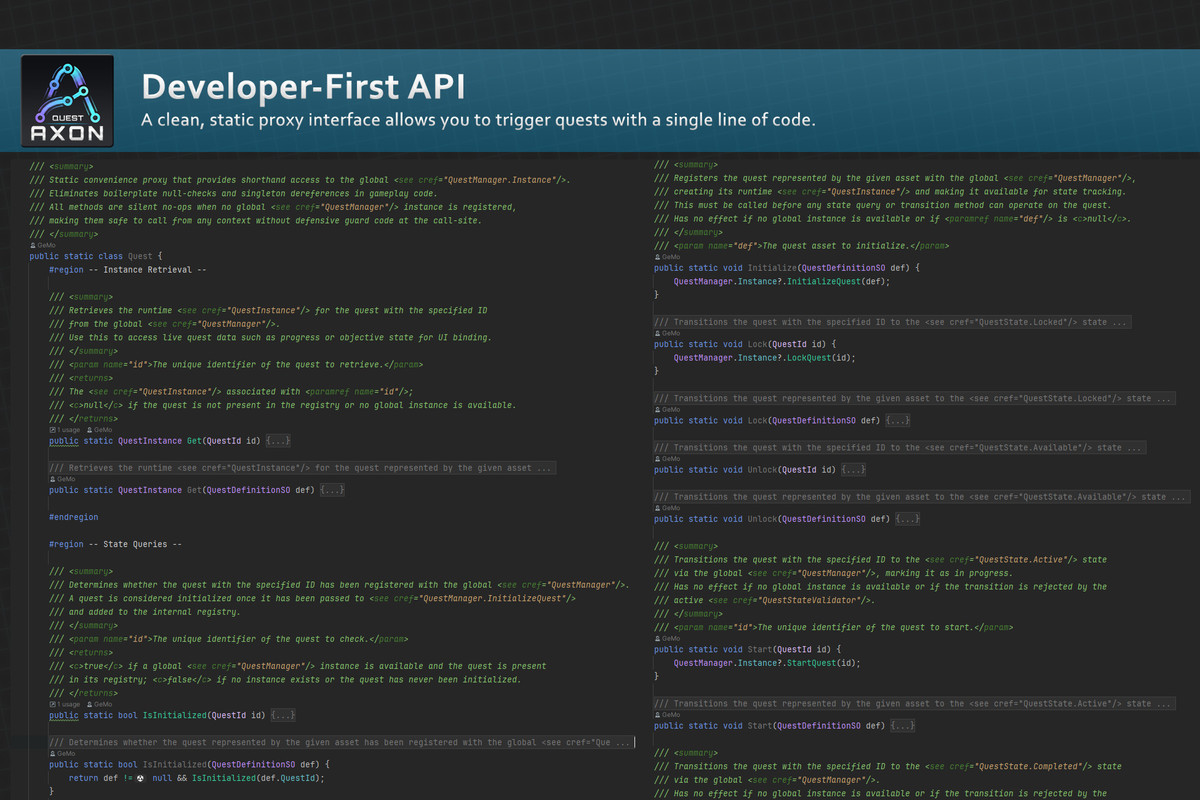Click the 'Developer-First API' heading

tap(303, 87)
